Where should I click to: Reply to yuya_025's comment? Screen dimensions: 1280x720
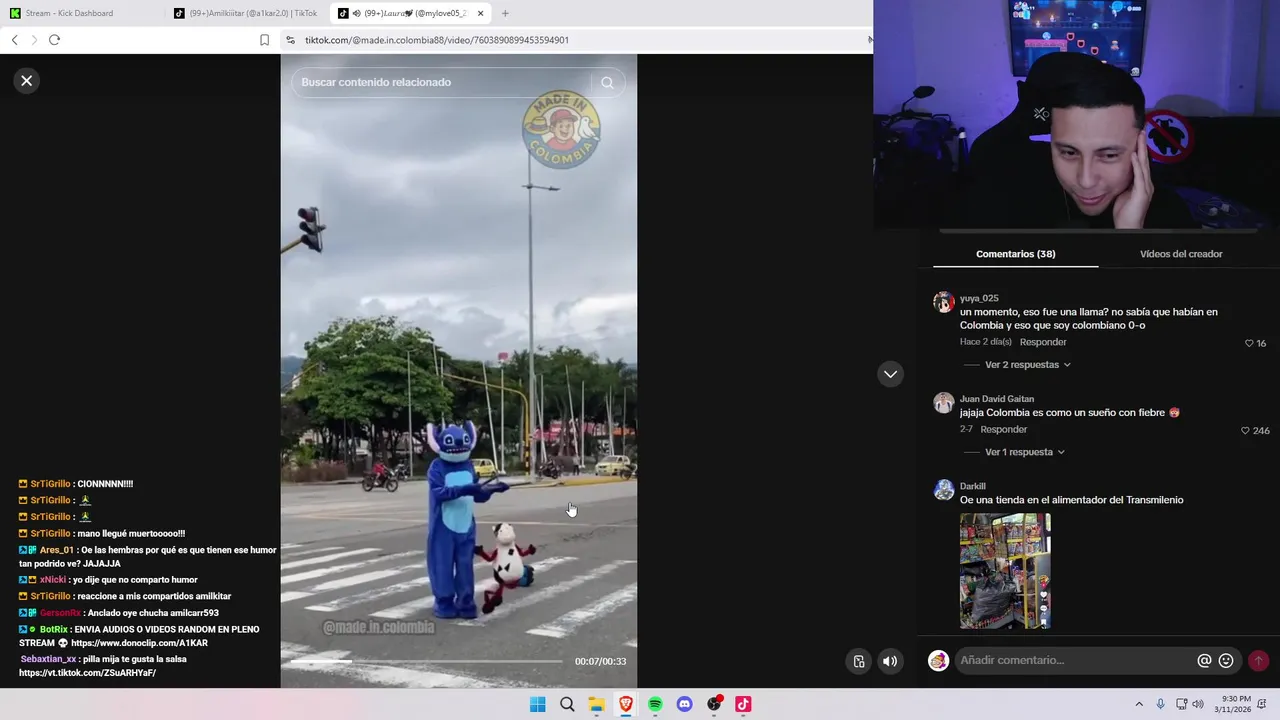click(1043, 342)
